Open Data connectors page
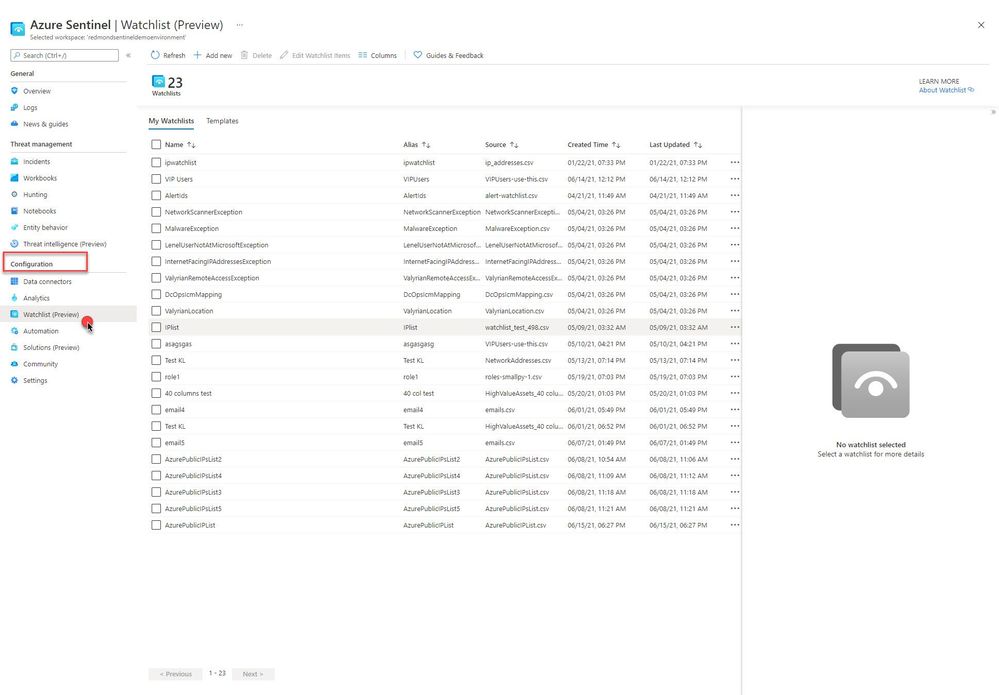Screen dimensions: 999x695 pos(47,282)
